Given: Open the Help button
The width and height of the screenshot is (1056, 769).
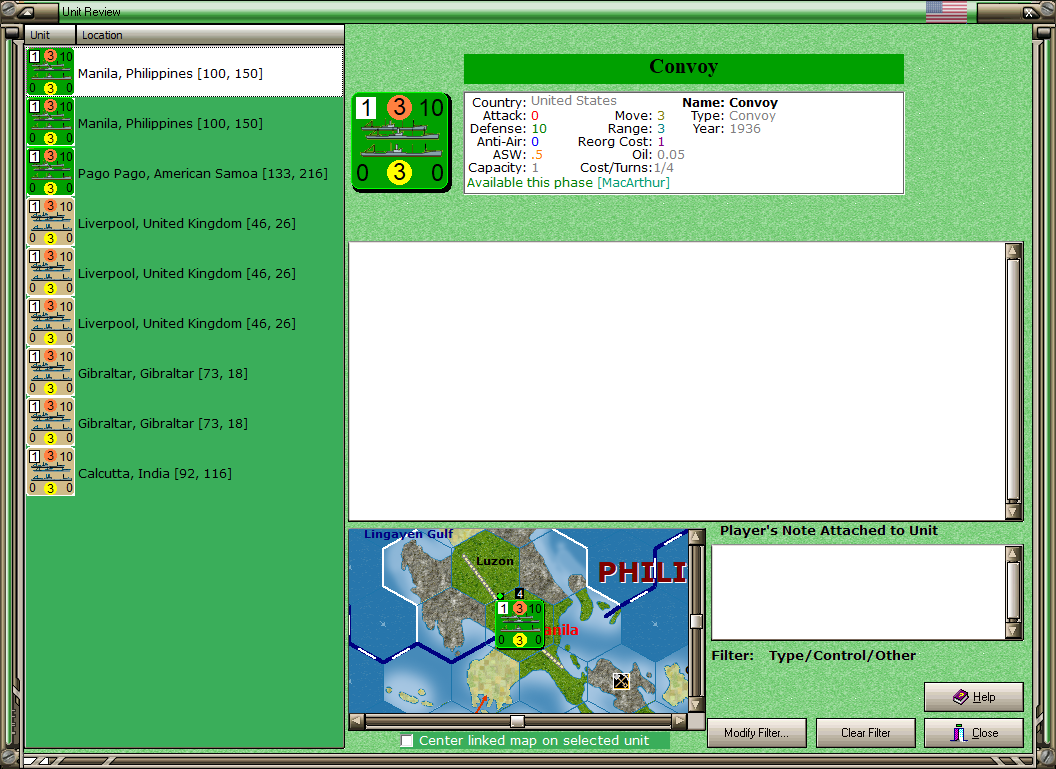Looking at the screenshot, I should pyautogui.click(x=973, y=697).
